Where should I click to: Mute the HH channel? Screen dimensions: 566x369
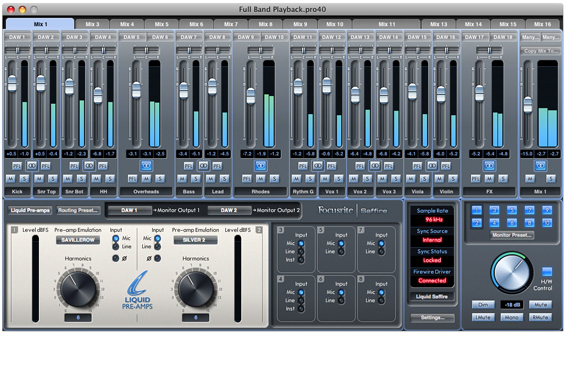pos(96,179)
